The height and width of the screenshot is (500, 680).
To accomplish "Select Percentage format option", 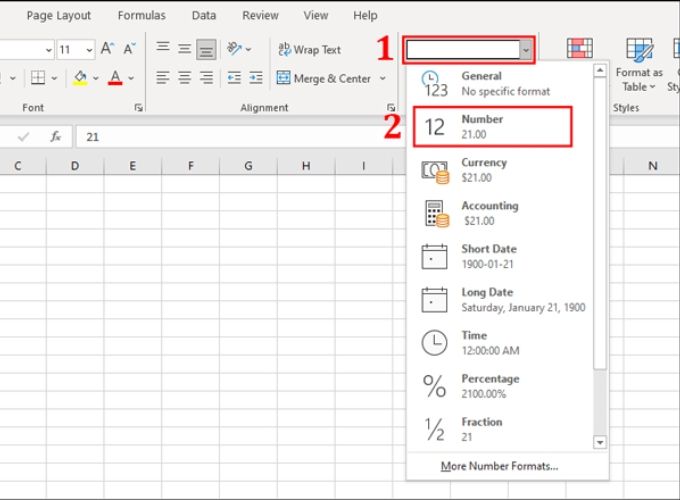I will (499, 386).
